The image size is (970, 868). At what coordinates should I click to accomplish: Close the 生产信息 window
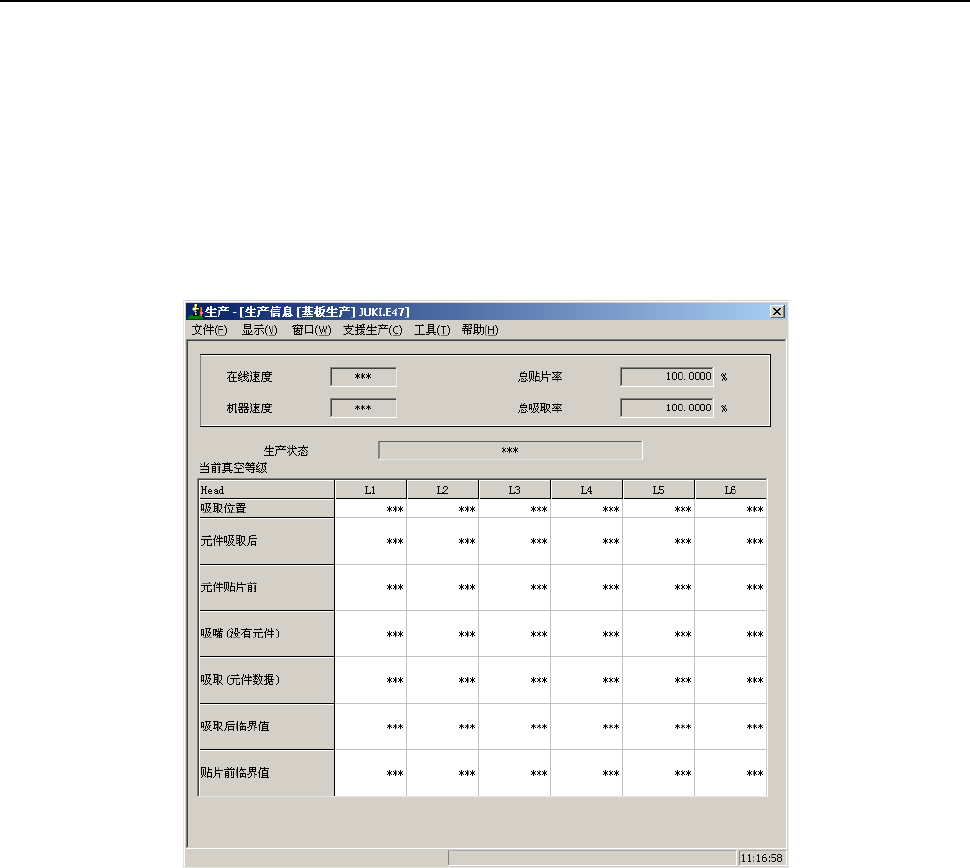[x=777, y=311]
